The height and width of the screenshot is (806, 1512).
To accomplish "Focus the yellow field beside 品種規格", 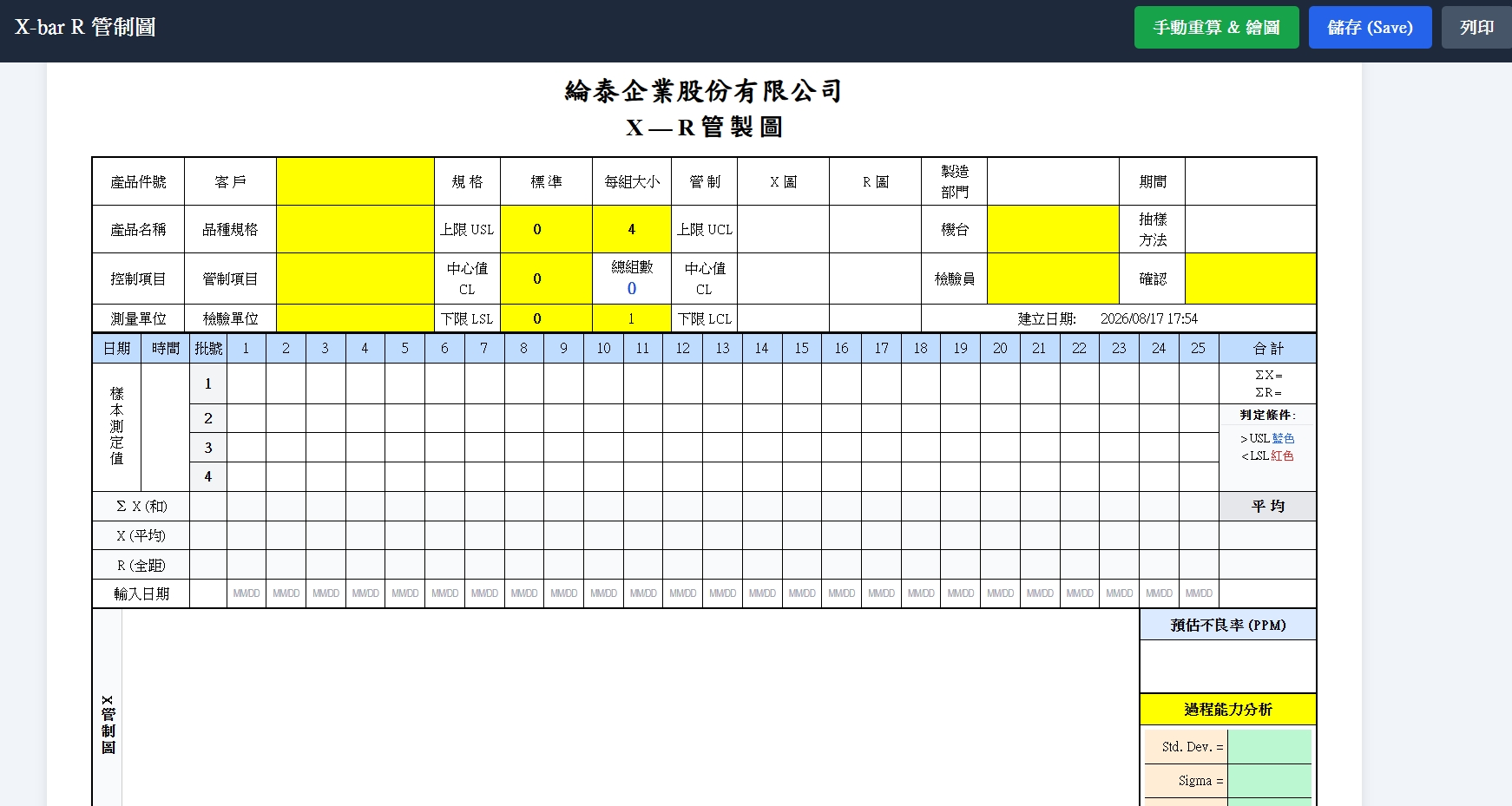I will [355, 229].
